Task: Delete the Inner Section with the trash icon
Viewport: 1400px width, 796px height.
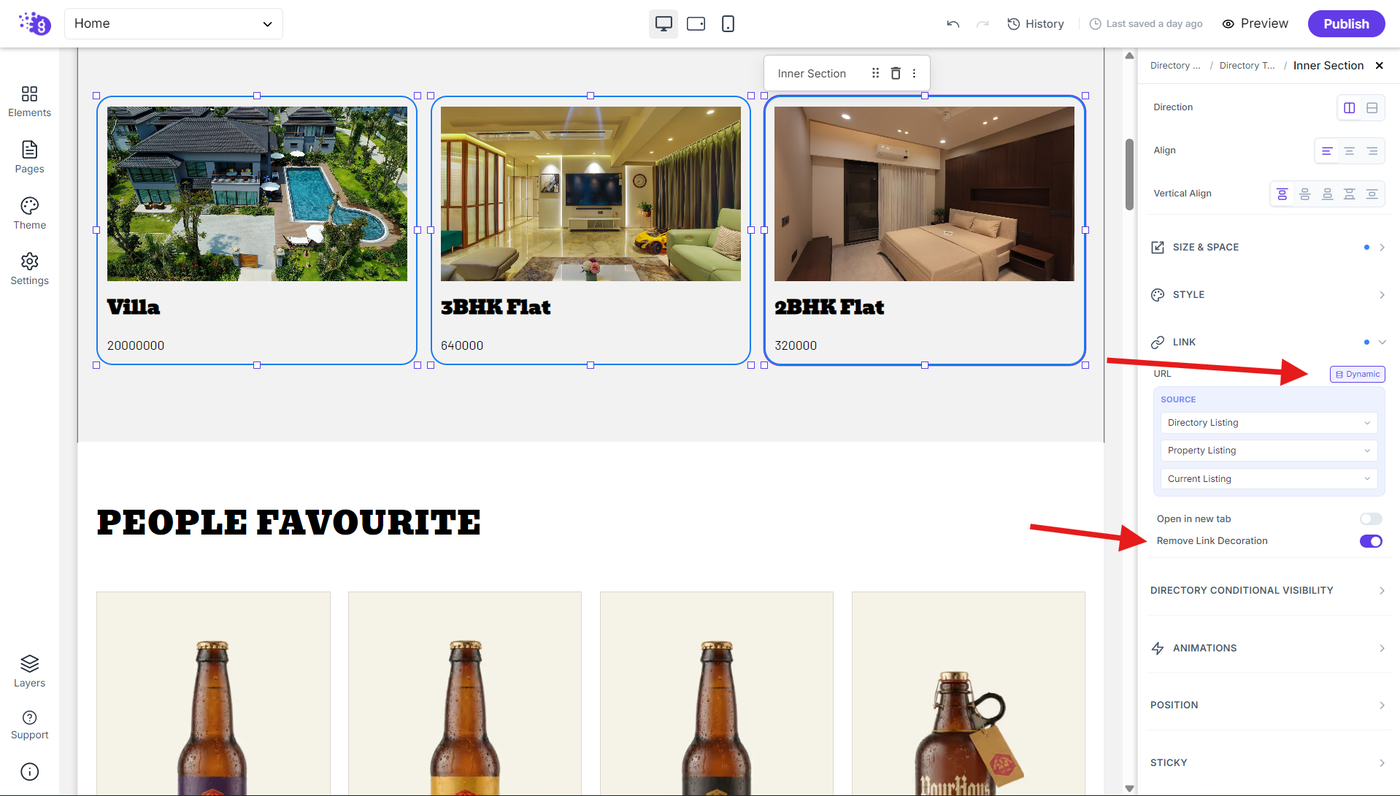Action: (x=895, y=73)
